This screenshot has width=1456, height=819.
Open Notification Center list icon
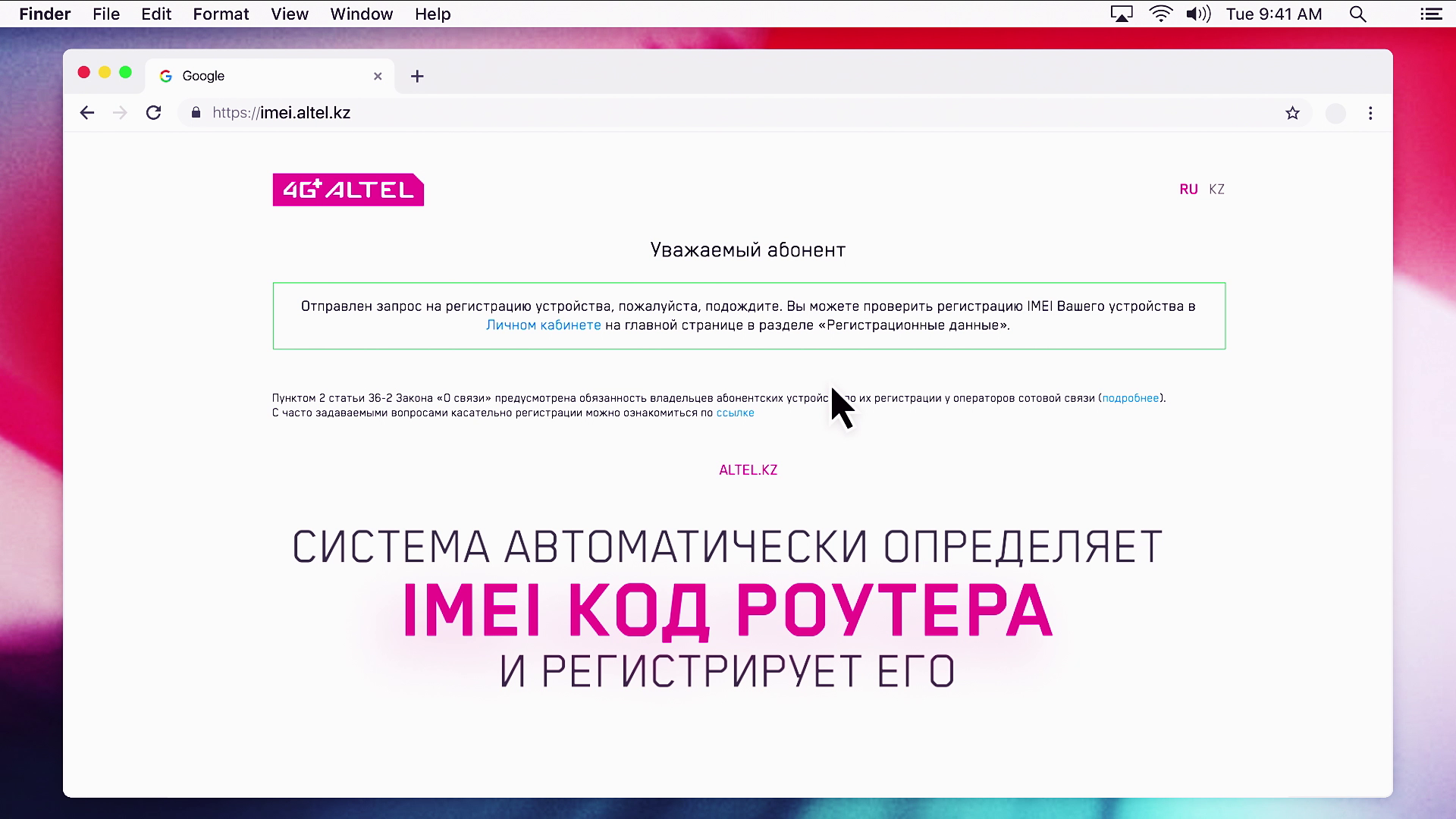tap(1431, 14)
